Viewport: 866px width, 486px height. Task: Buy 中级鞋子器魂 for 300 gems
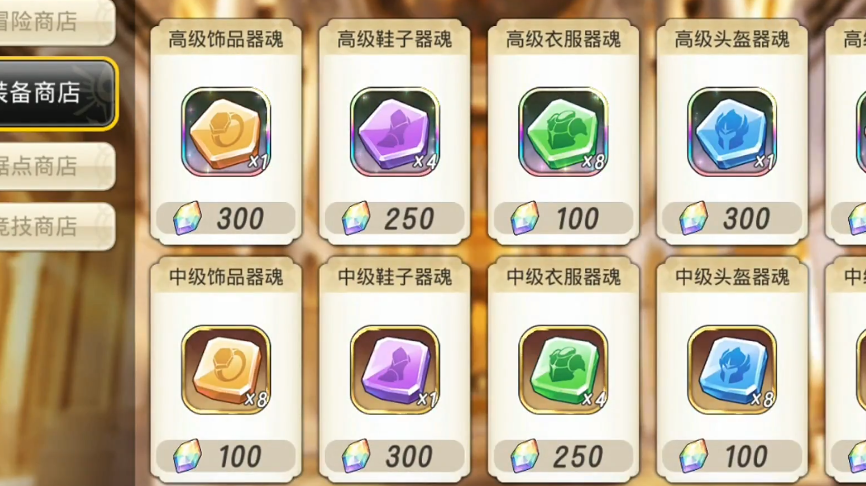[x=395, y=456]
